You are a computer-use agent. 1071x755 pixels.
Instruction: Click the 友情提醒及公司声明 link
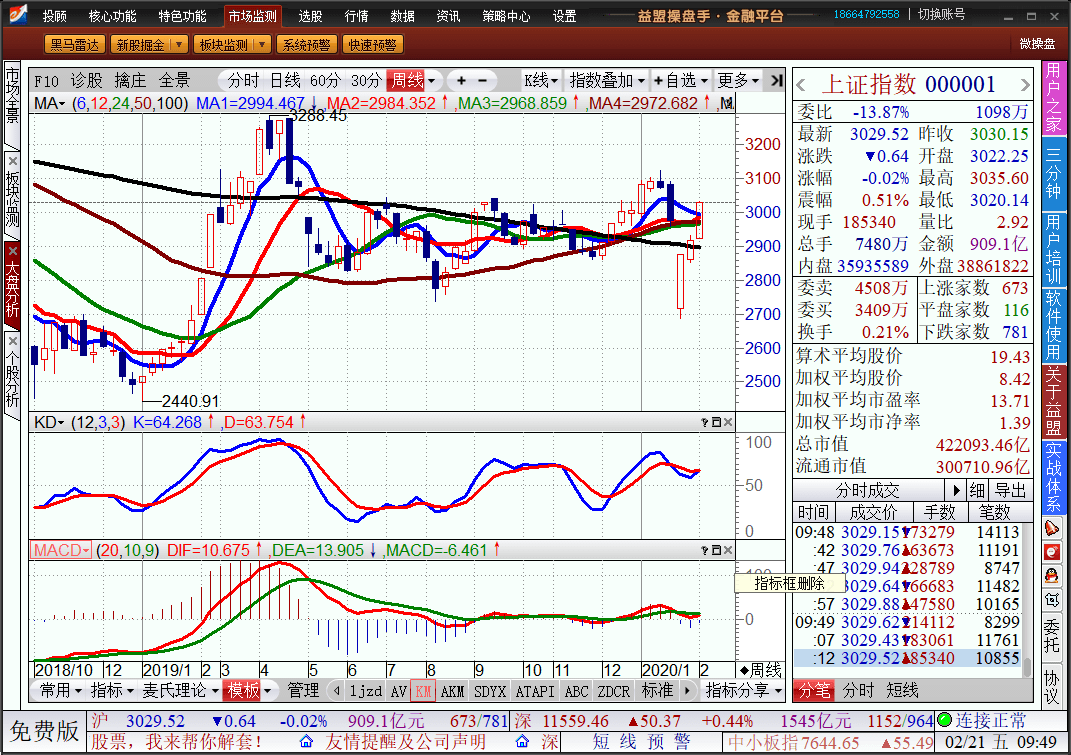click(x=405, y=741)
